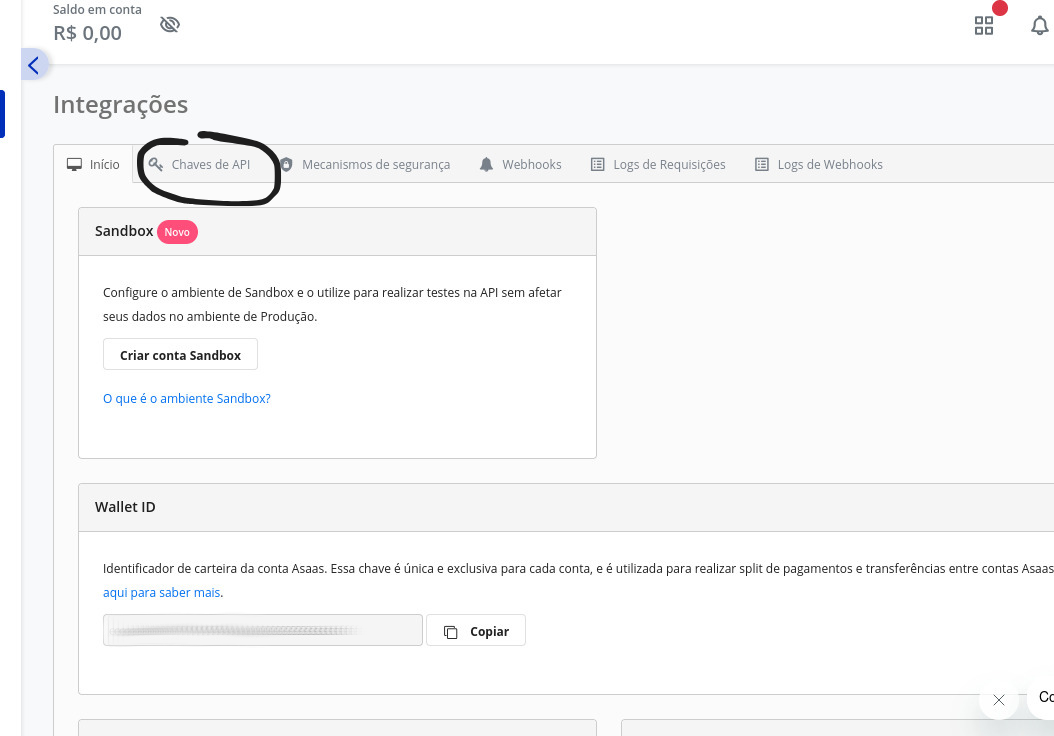
Task: Open the apps grid icon menu
Action: tap(984, 26)
